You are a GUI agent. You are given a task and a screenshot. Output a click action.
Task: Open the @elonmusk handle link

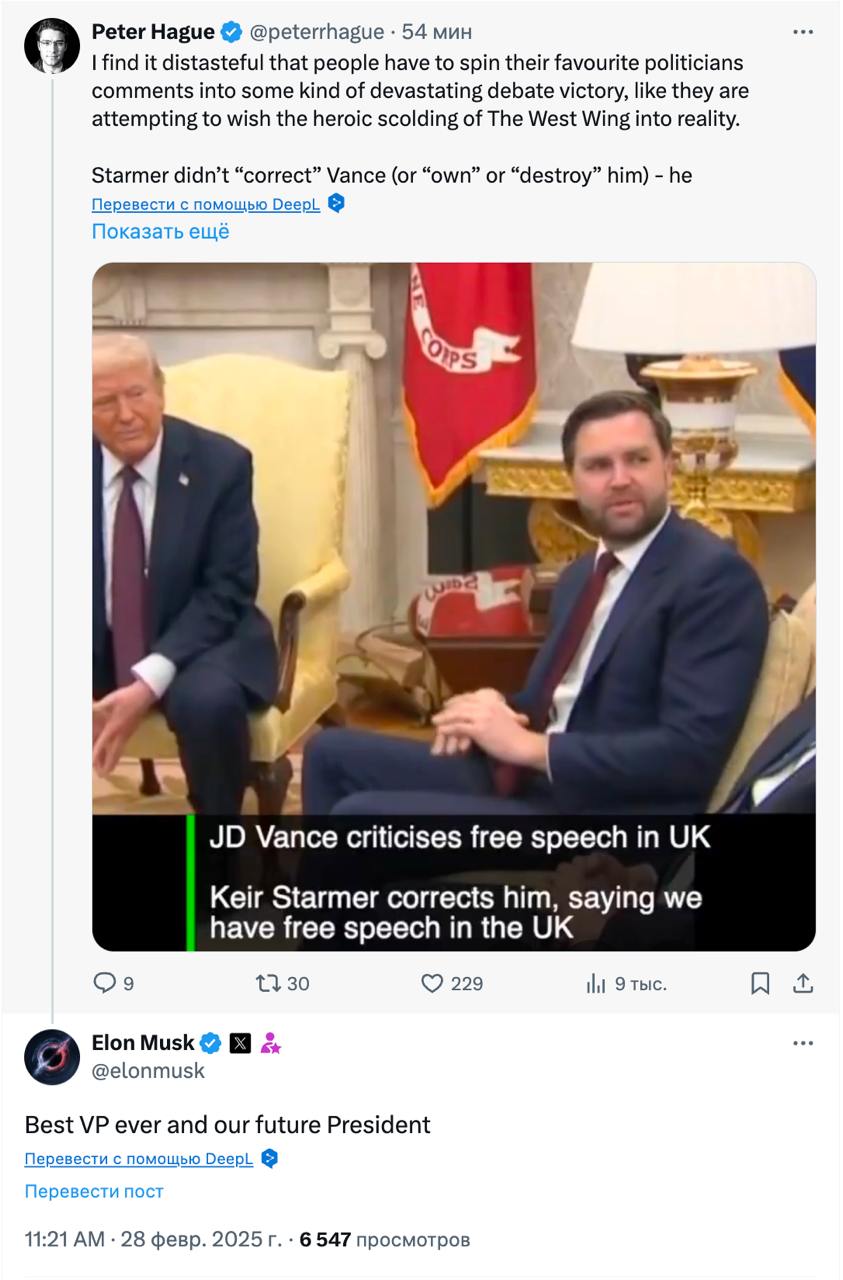coord(148,1070)
